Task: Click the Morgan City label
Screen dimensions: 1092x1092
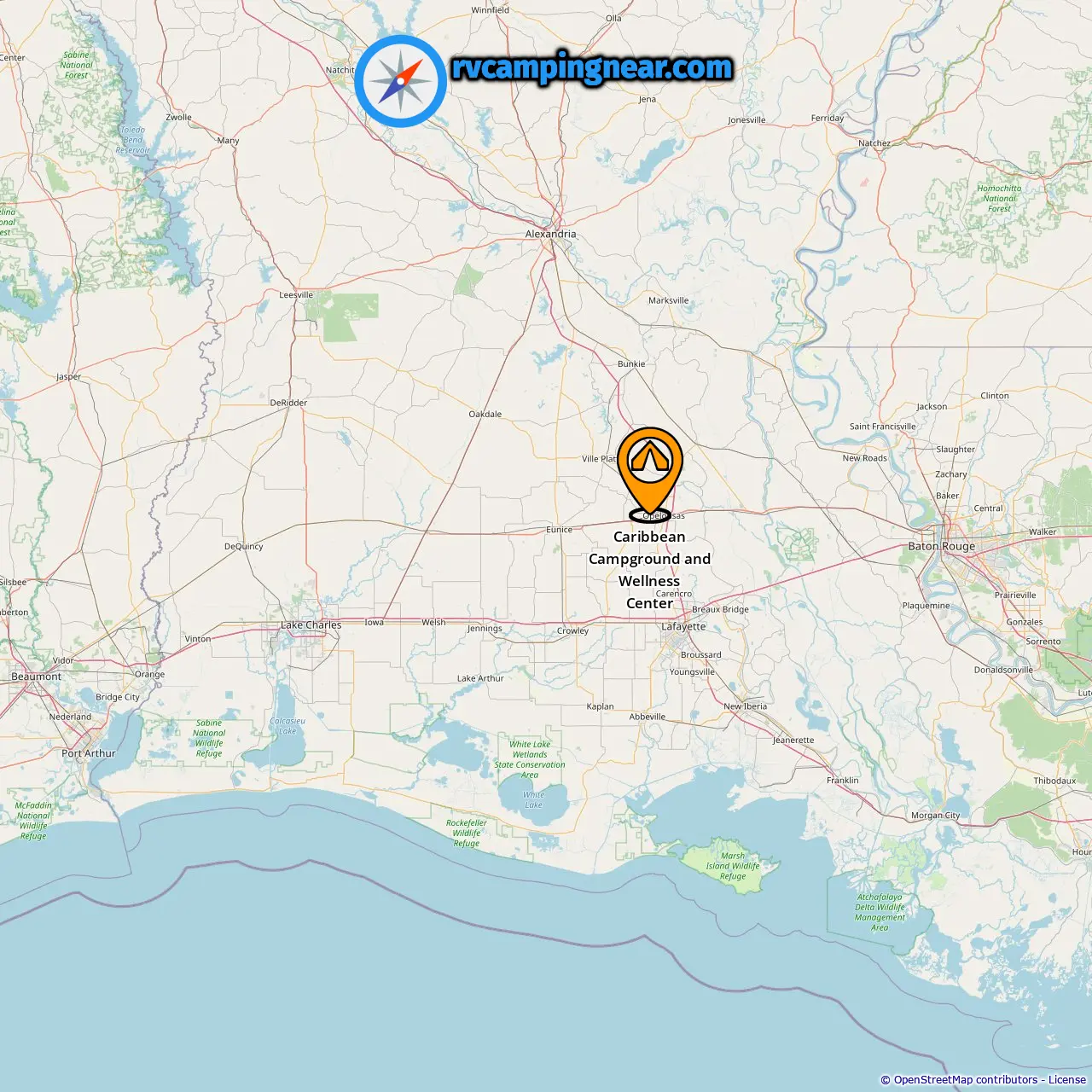Action: click(935, 816)
